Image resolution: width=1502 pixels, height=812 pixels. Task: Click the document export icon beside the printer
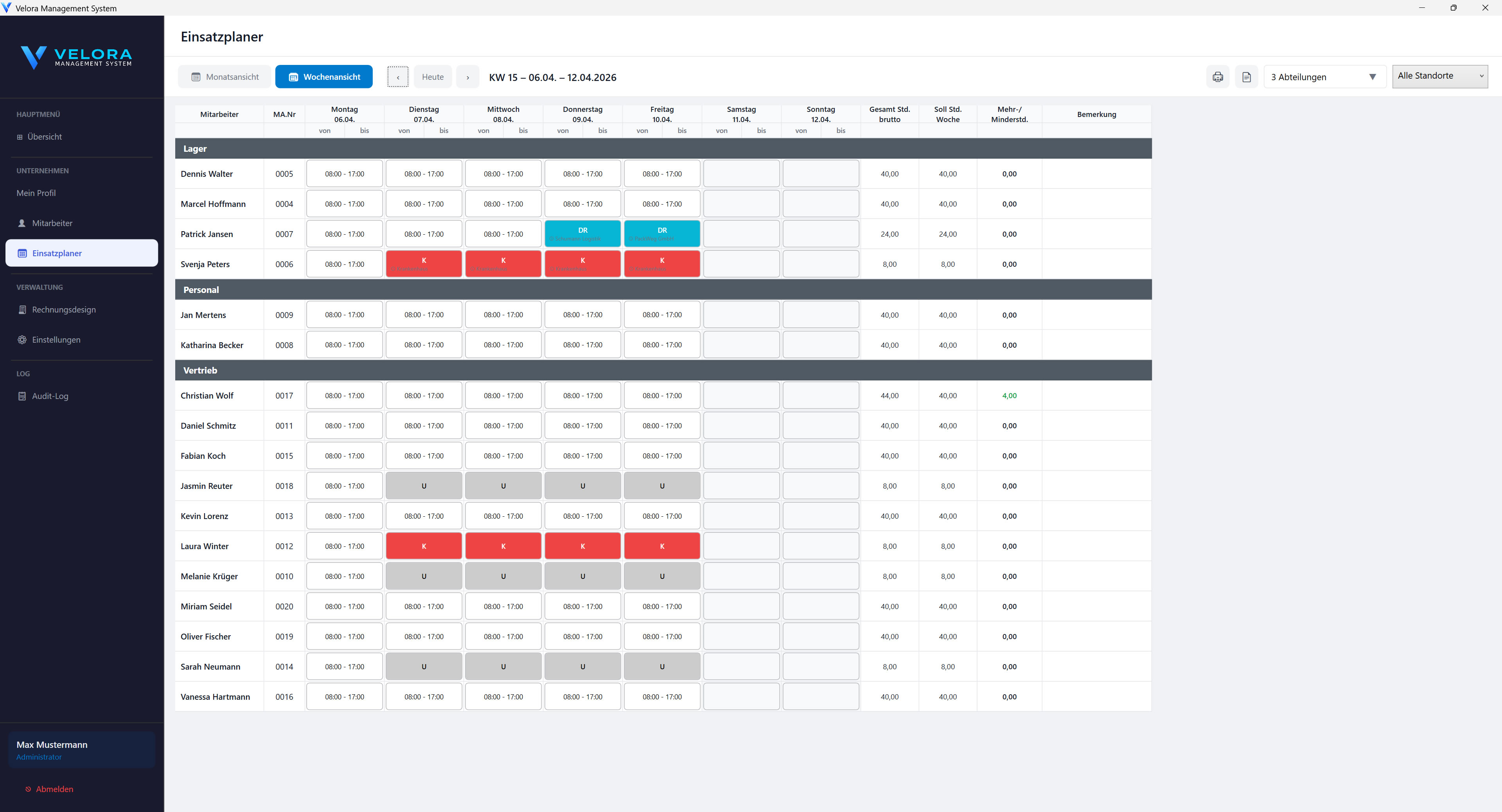1247,76
